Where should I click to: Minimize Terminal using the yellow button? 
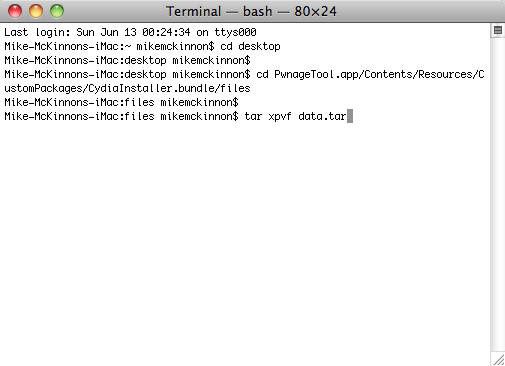[x=36, y=11]
